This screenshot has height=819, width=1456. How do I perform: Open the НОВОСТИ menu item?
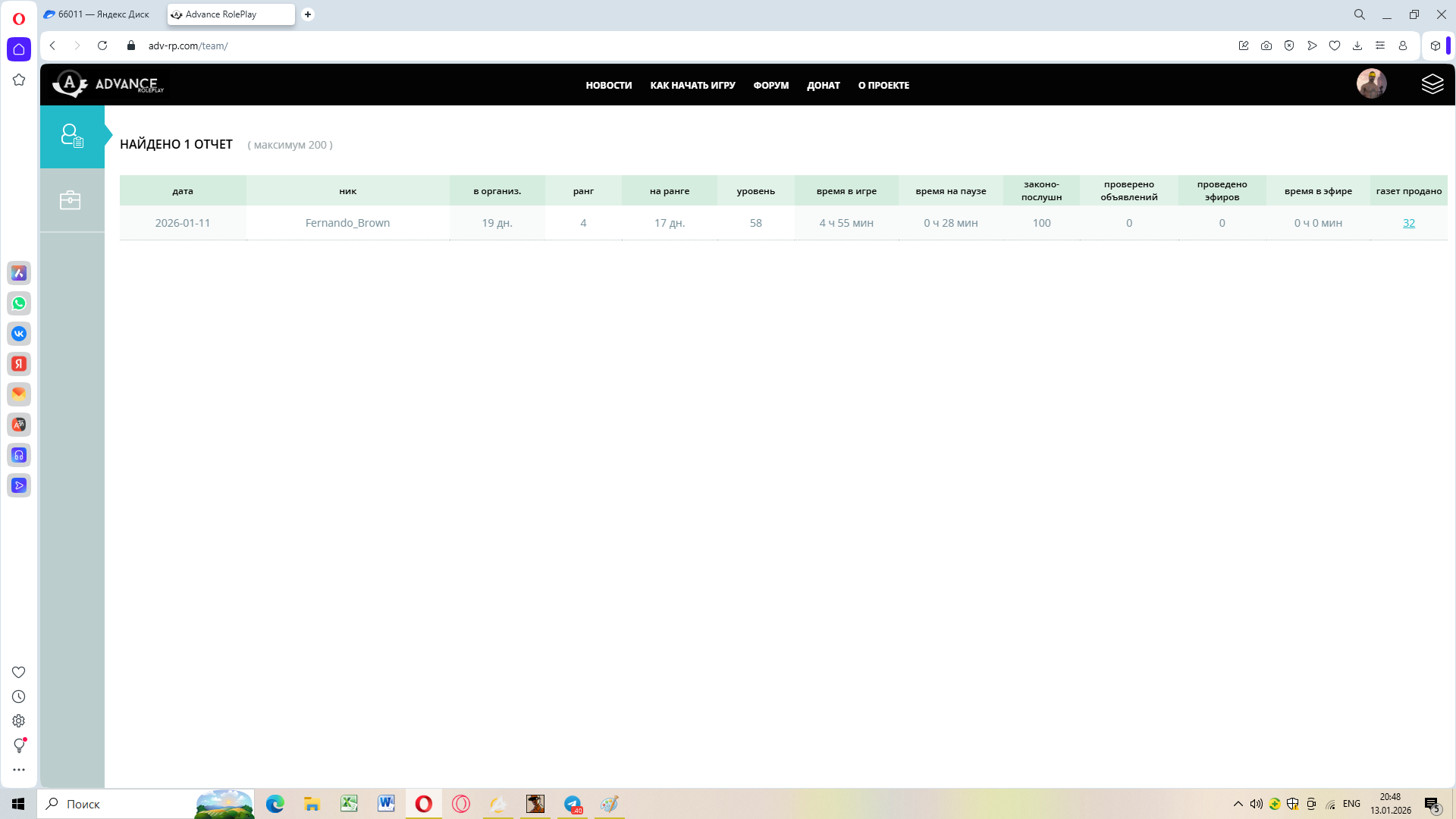click(608, 86)
